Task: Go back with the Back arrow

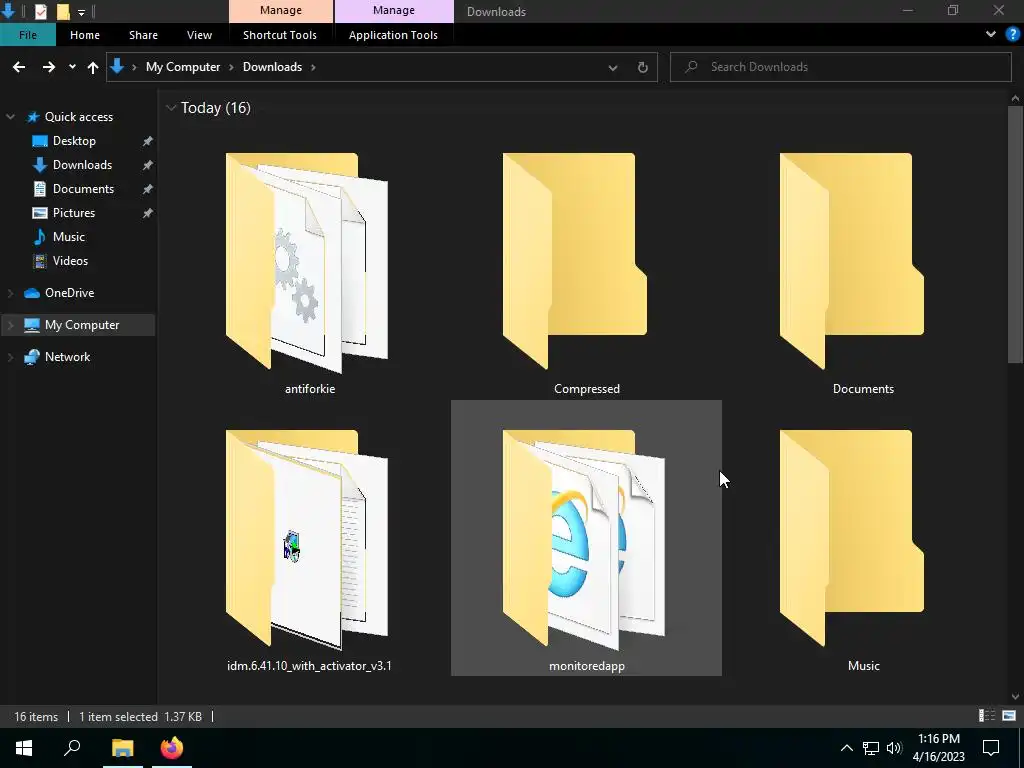Action: click(x=19, y=67)
